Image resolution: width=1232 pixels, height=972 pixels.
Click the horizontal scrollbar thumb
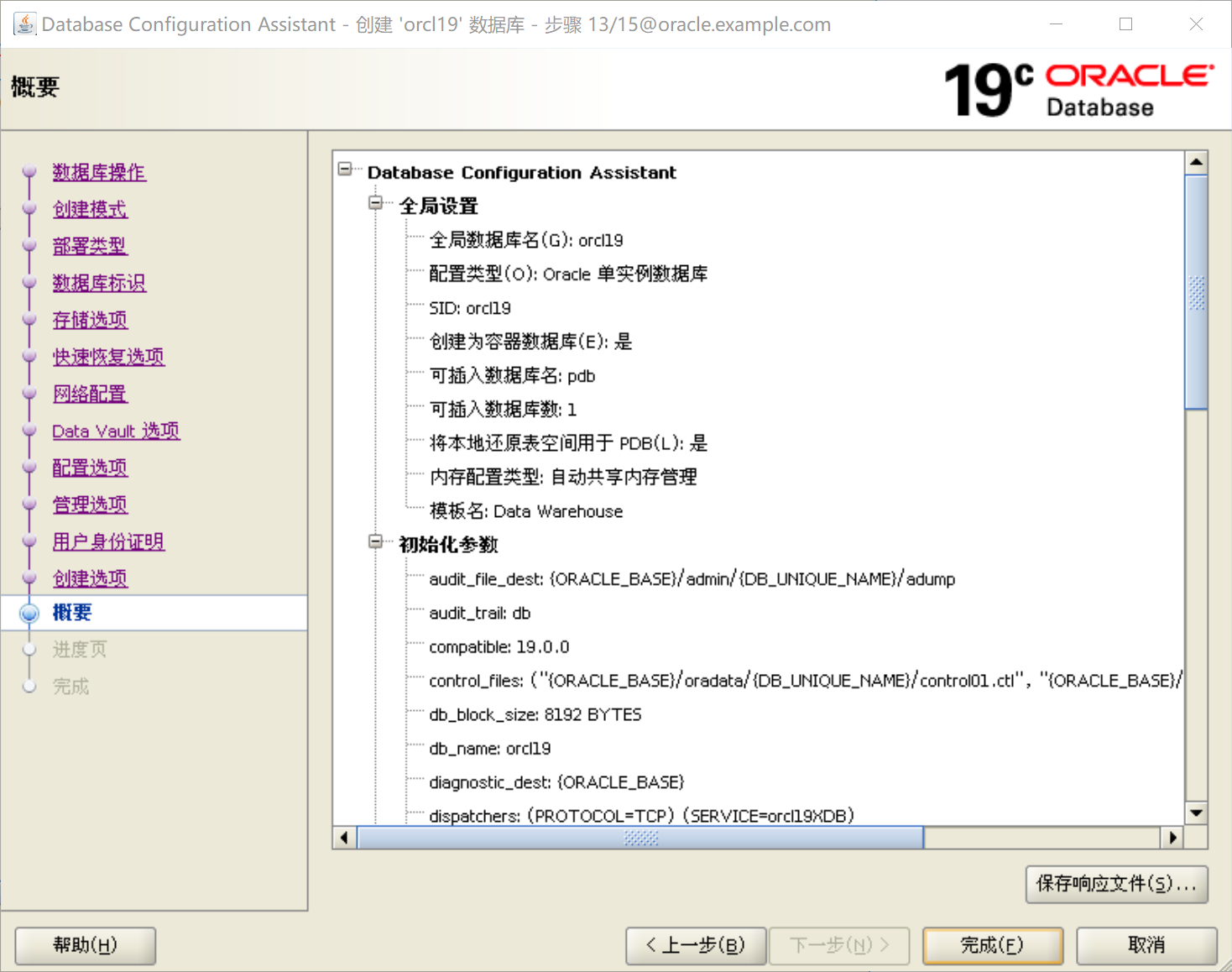[x=641, y=838]
